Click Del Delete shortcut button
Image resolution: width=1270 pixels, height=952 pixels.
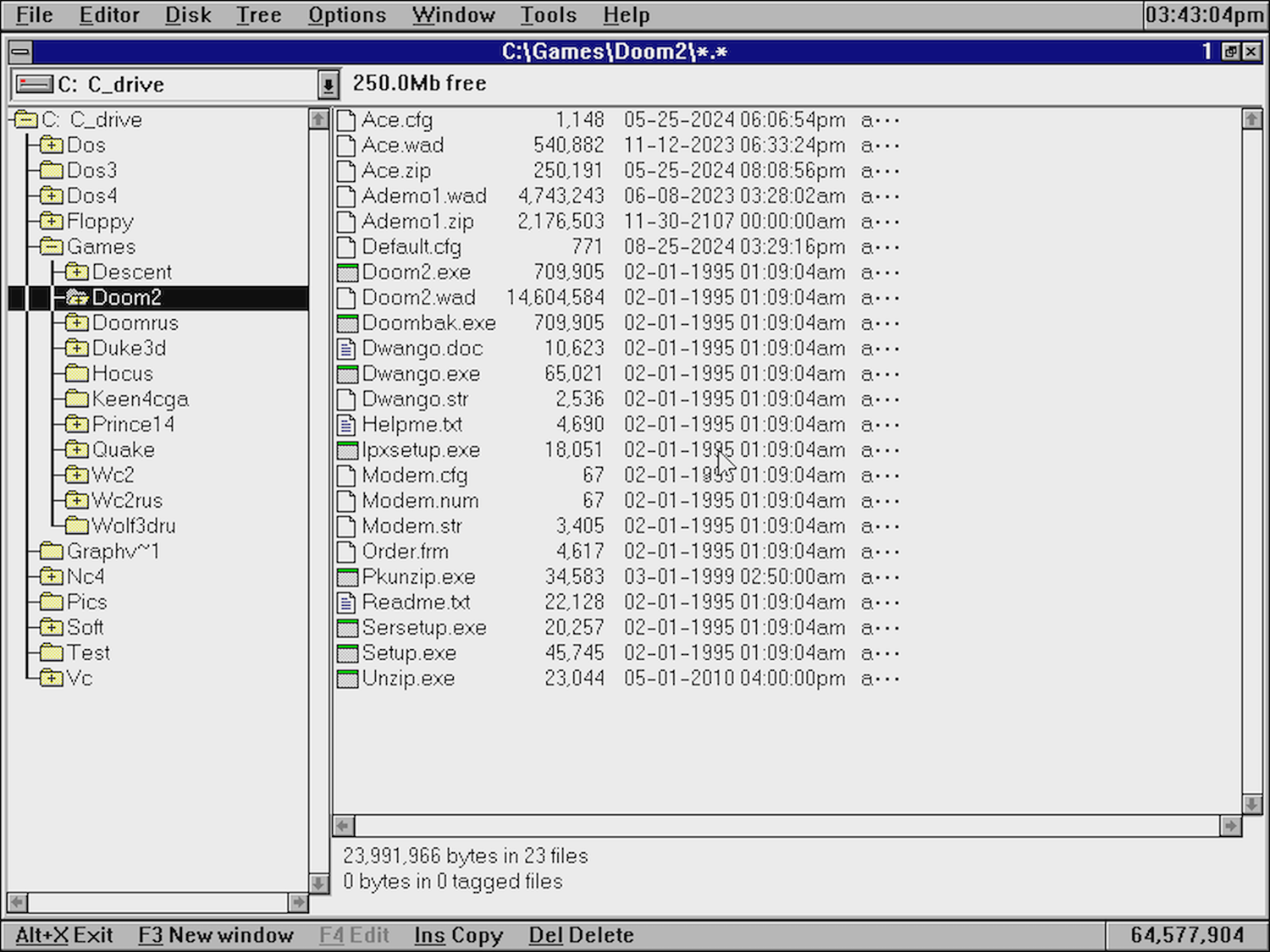(x=581, y=935)
